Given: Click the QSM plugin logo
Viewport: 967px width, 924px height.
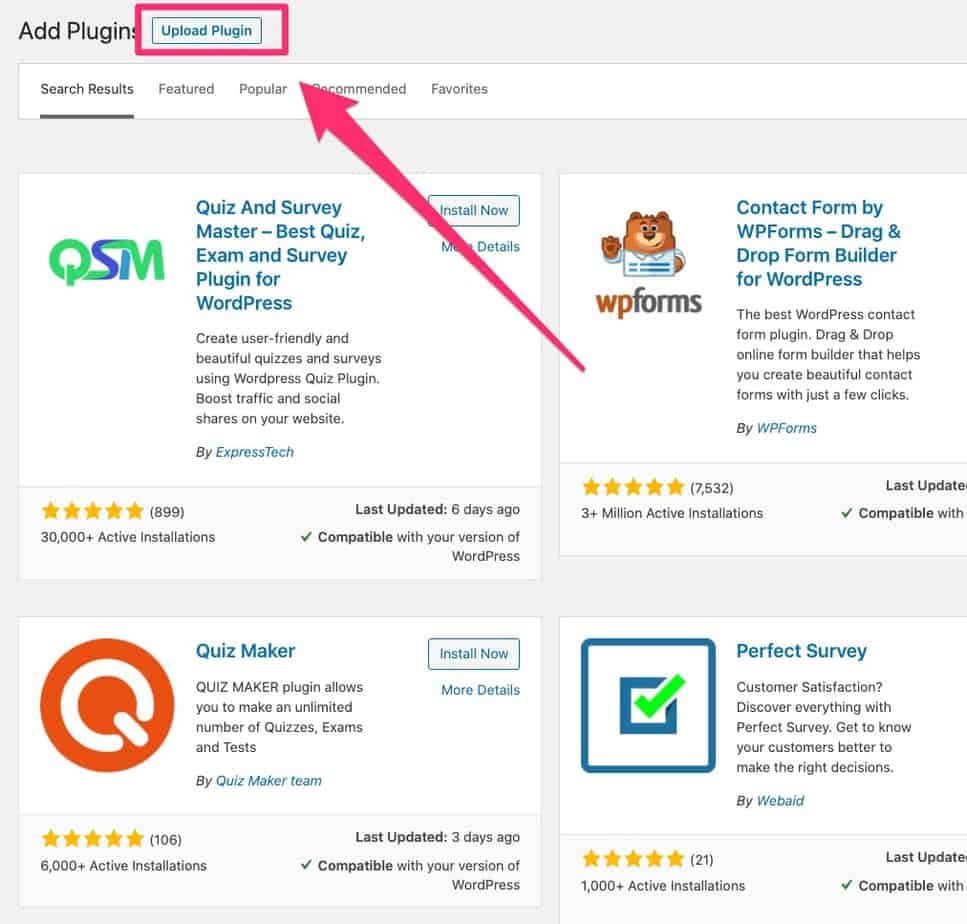Looking at the screenshot, I should coord(107,262).
